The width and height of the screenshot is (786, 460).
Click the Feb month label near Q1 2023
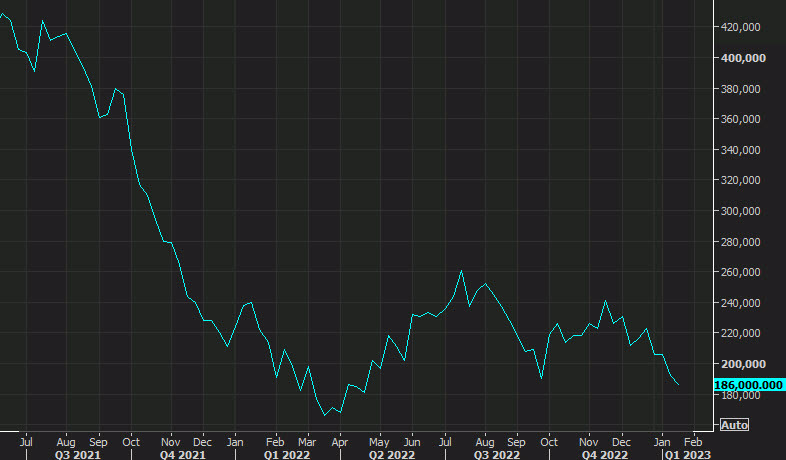tap(690, 440)
